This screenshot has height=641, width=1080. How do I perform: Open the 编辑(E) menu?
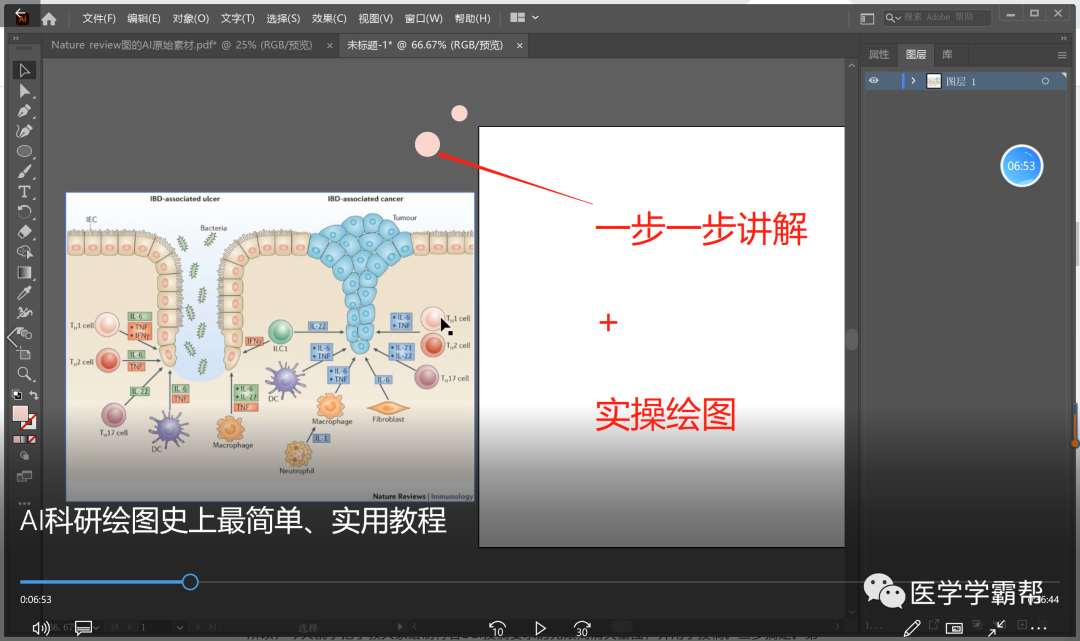pyautogui.click(x=144, y=19)
